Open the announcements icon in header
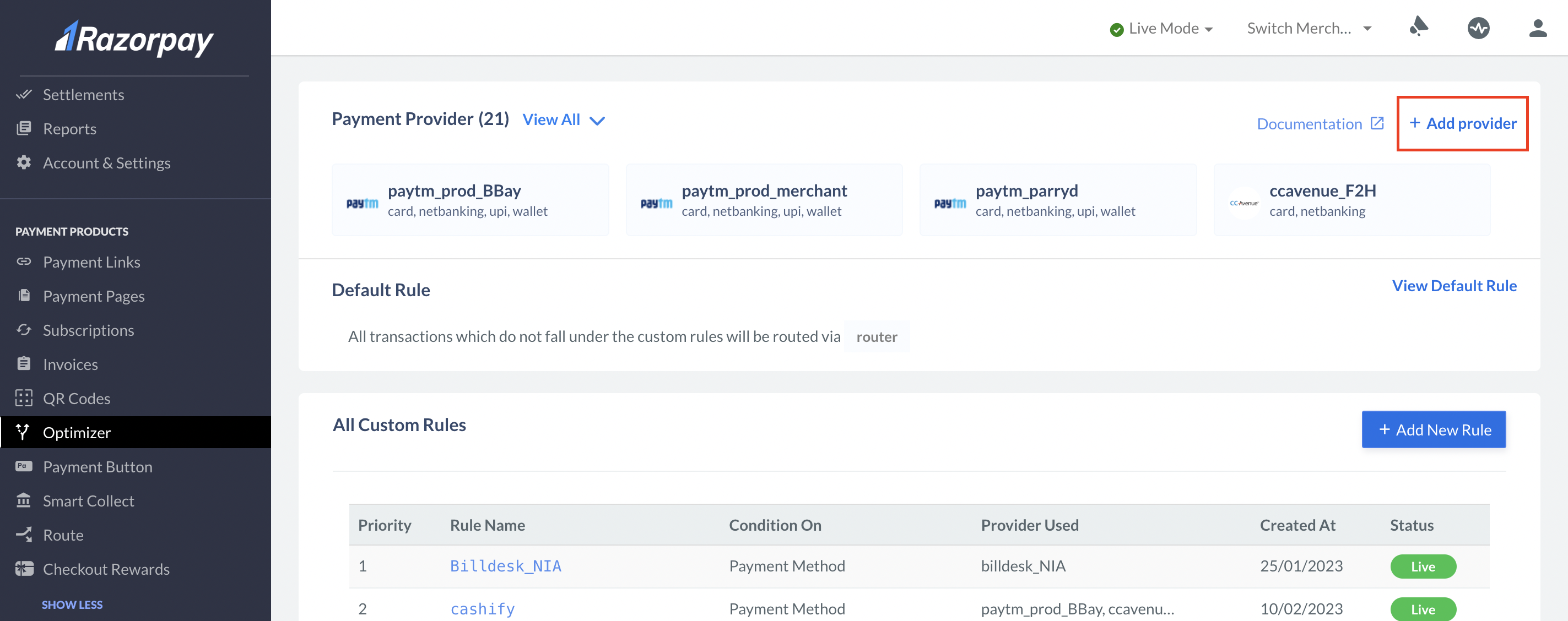 coord(1419,27)
